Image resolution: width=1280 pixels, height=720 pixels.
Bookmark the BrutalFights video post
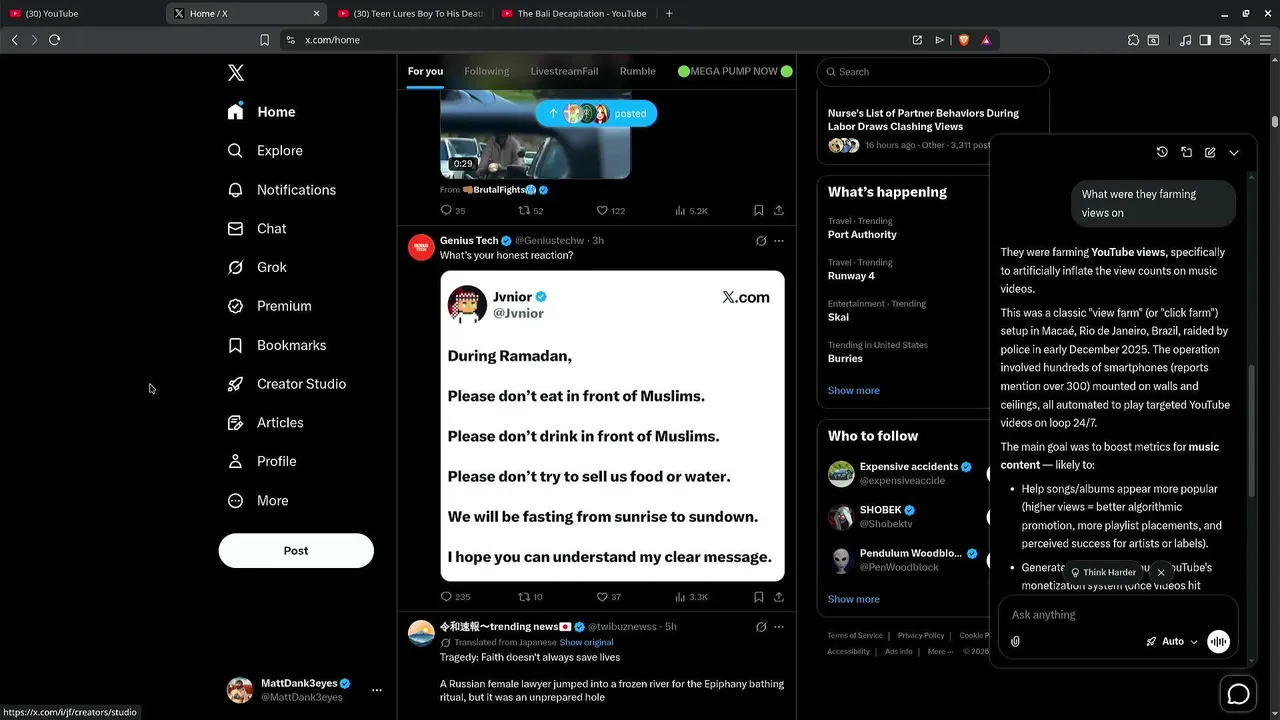(759, 211)
